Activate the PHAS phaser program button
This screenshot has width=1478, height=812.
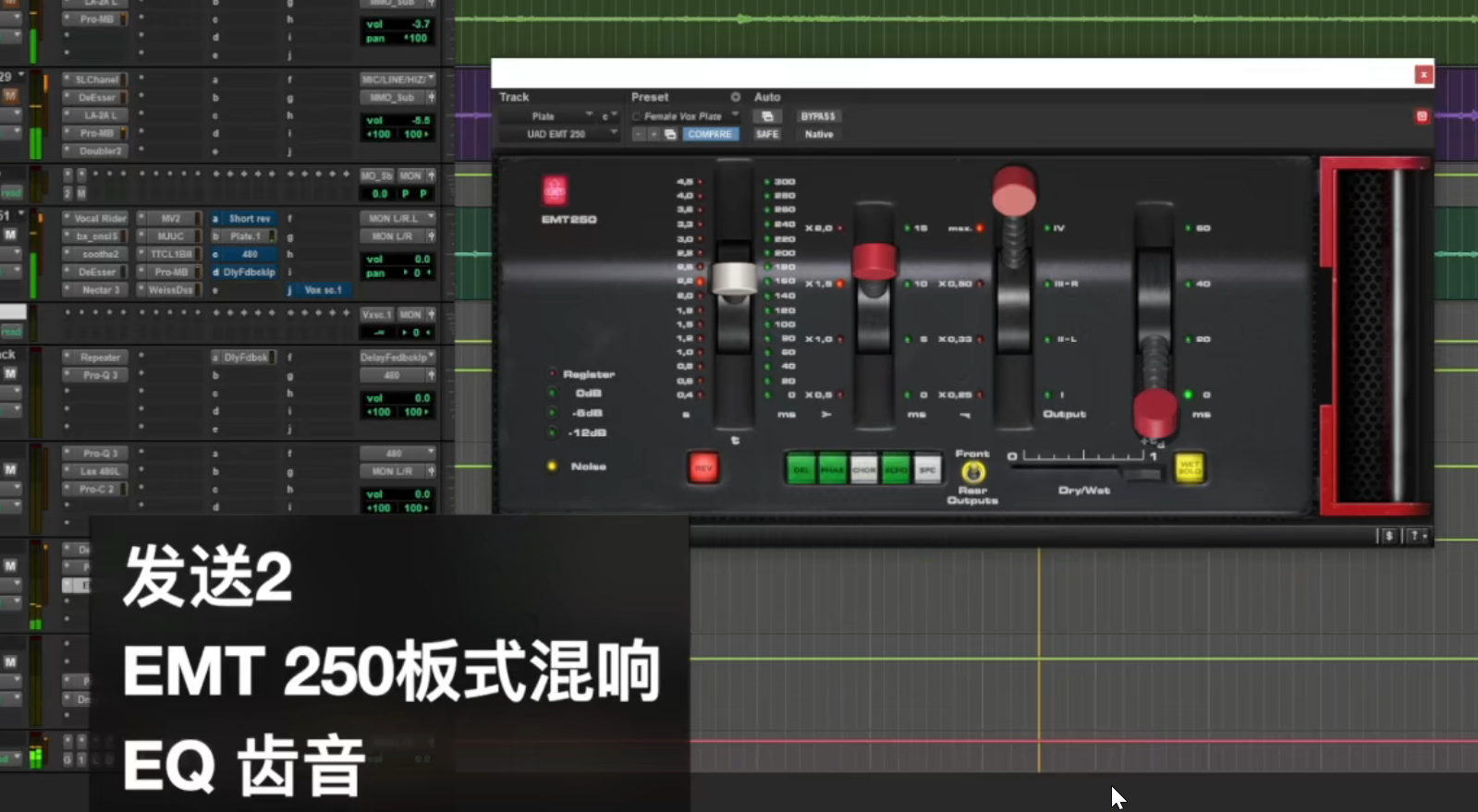pyautogui.click(x=832, y=469)
